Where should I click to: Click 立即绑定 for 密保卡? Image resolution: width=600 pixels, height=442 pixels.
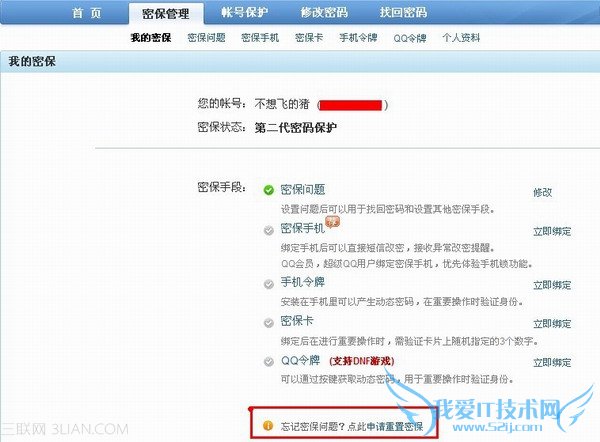point(552,324)
